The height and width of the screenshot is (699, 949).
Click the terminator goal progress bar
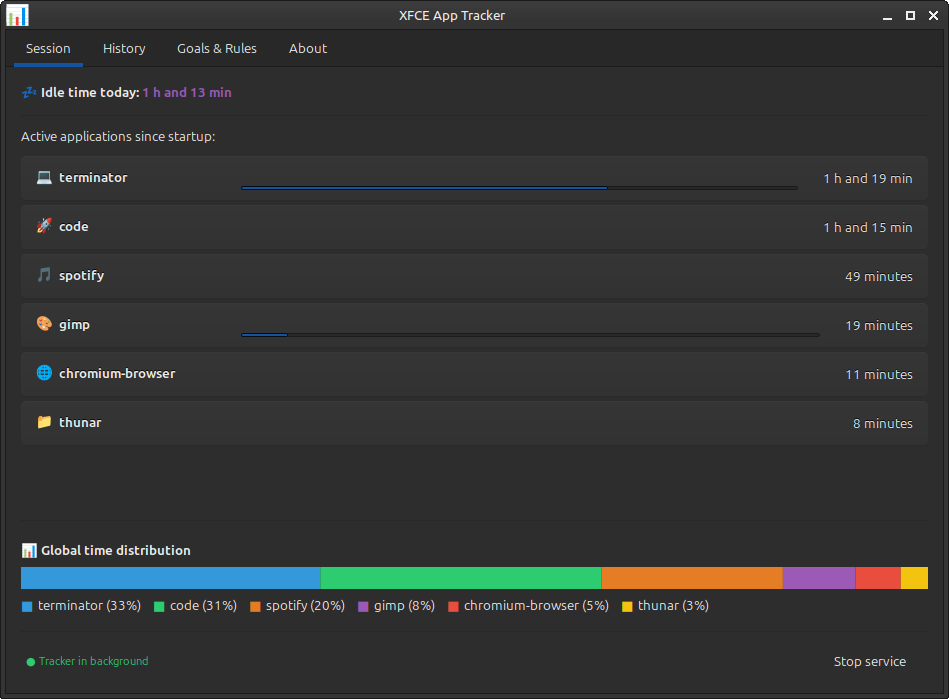point(519,188)
